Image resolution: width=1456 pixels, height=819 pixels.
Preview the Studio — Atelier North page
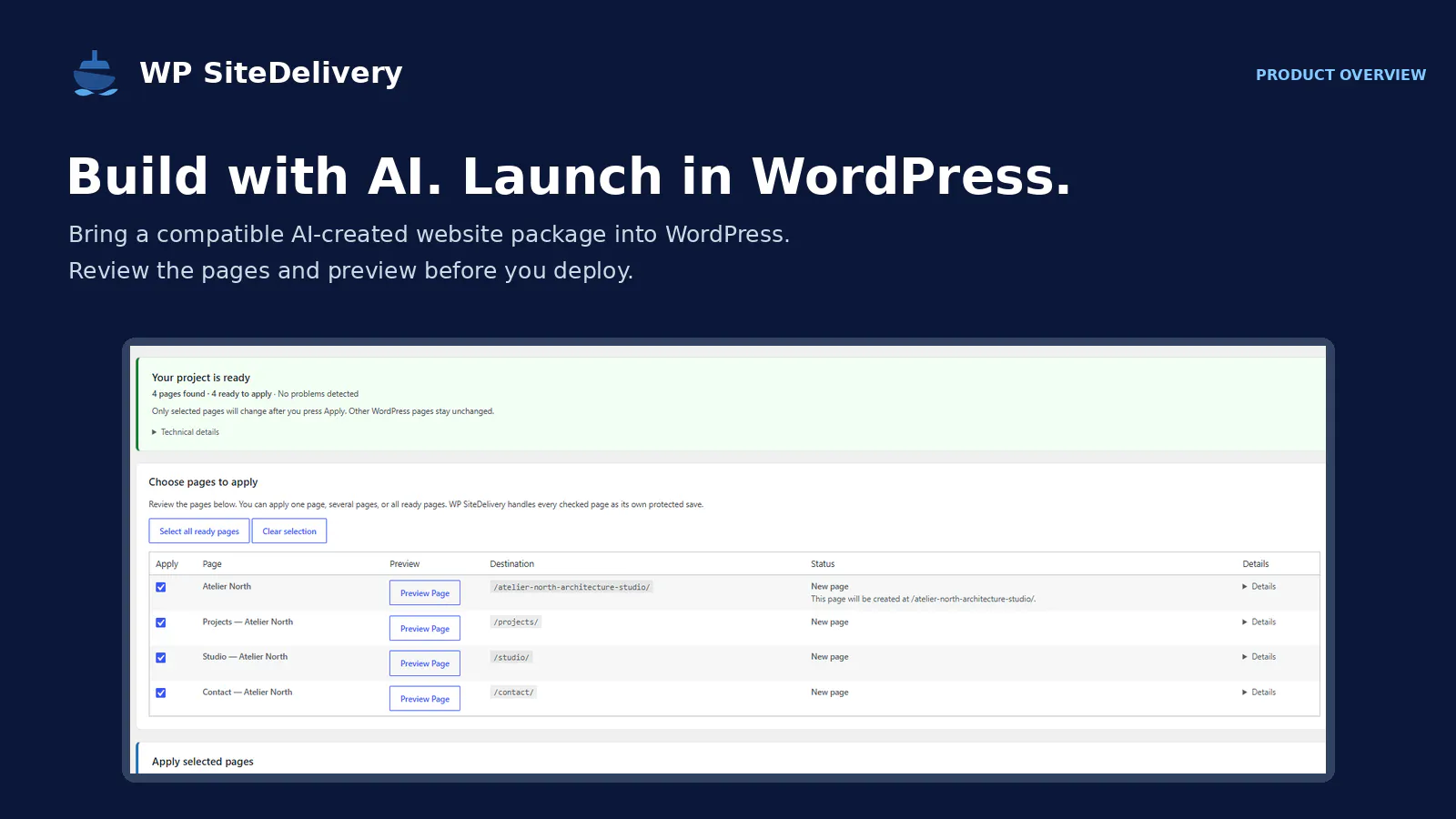click(425, 663)
